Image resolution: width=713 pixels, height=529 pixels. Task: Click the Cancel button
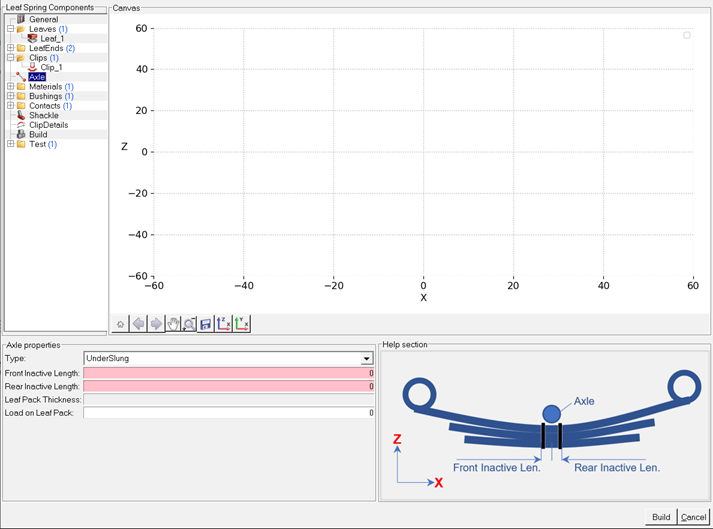click(693, 517)
